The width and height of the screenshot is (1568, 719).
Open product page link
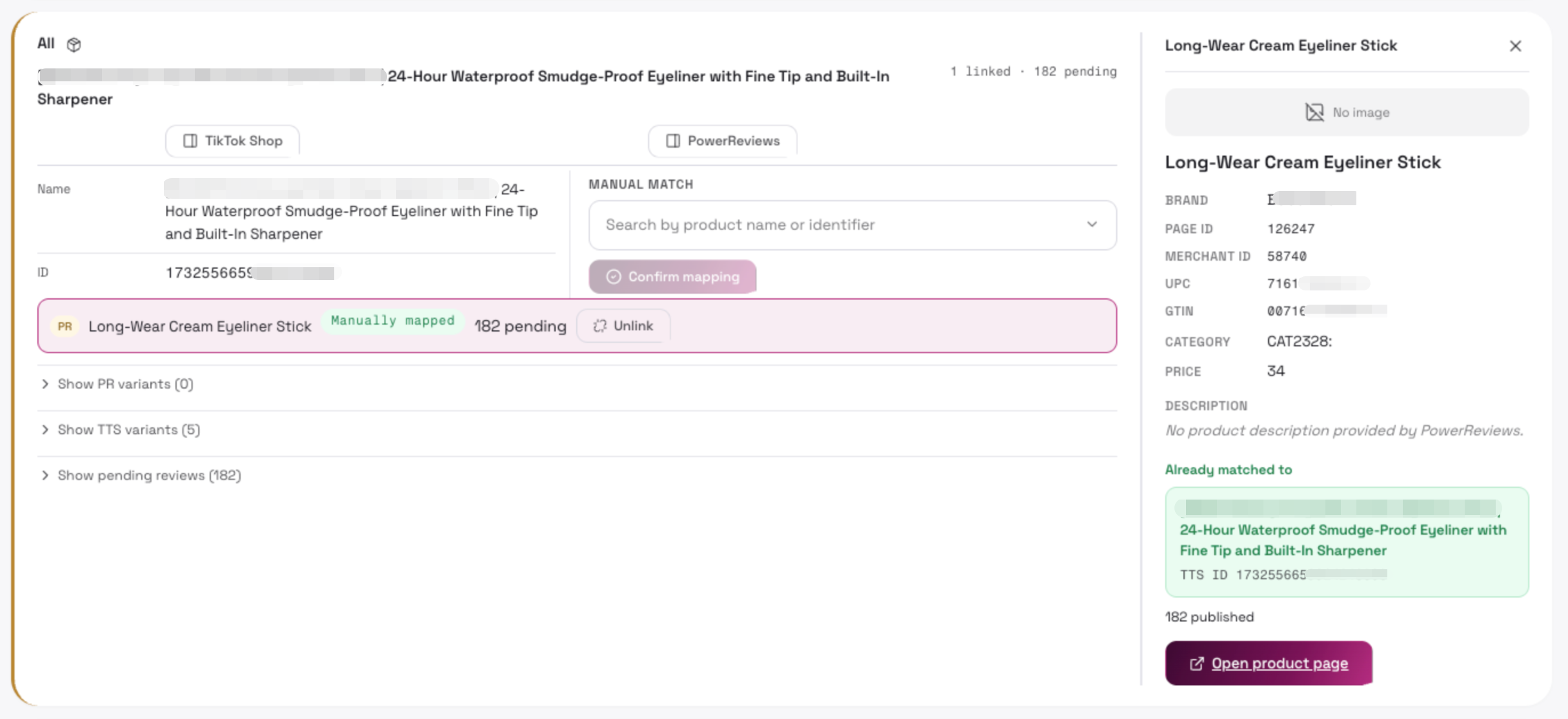pyautogui.click(x=1269, y=663)
